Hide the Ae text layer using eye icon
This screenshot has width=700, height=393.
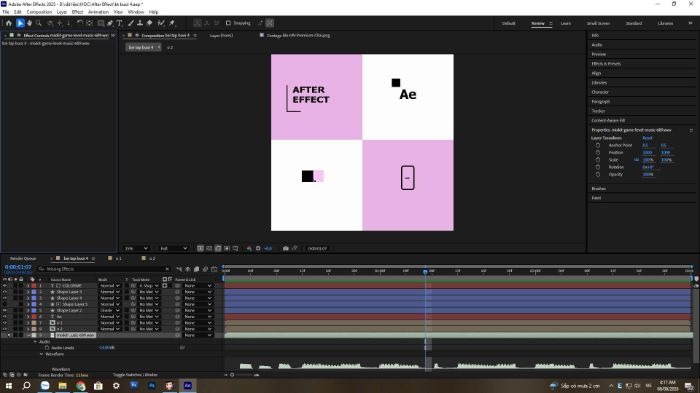(5, 317)
